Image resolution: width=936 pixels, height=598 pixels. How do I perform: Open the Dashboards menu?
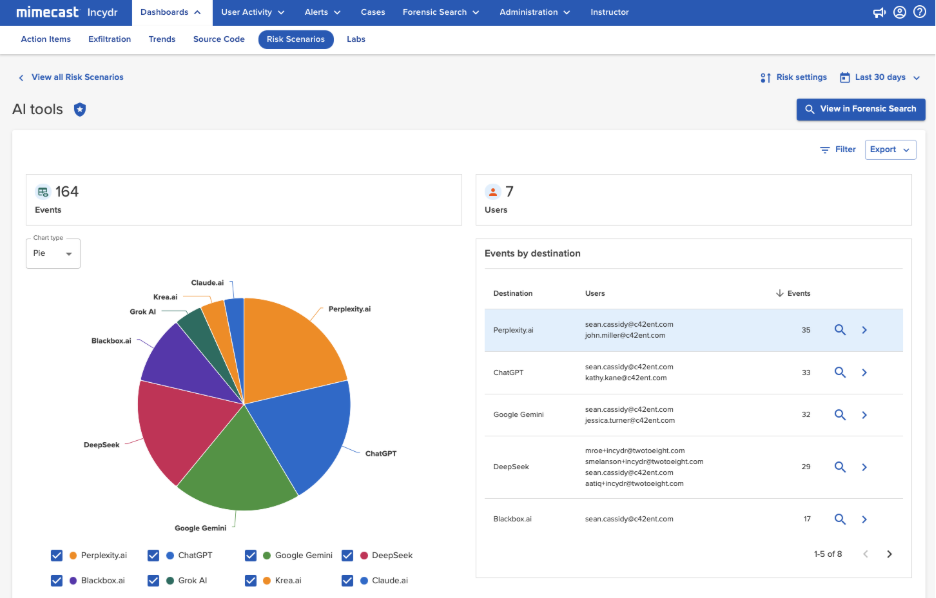170,13
